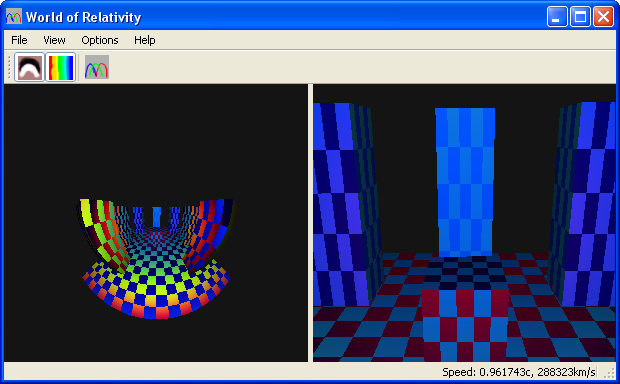Click the World of Relativity title bar text

click(x=83, y=17)
